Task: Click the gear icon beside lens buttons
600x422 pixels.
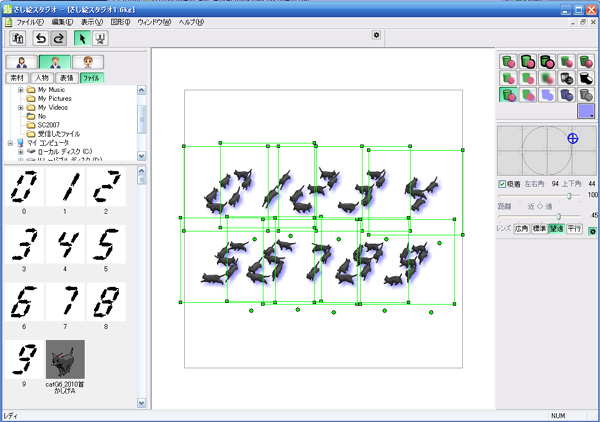Action: tap(592, 231)
